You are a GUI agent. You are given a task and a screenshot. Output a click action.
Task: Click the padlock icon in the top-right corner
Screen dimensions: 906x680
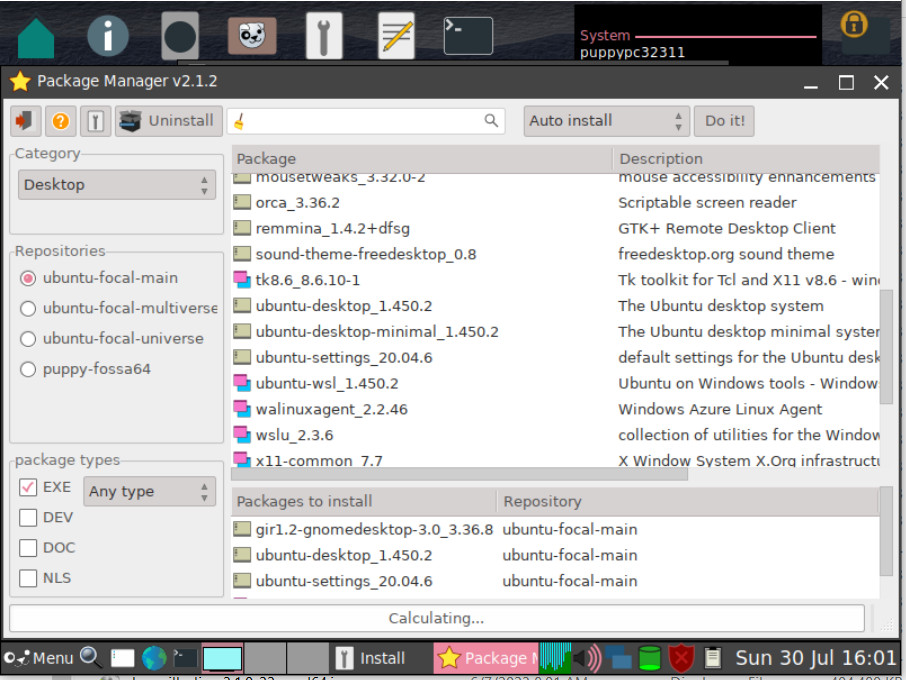(854, 24)
